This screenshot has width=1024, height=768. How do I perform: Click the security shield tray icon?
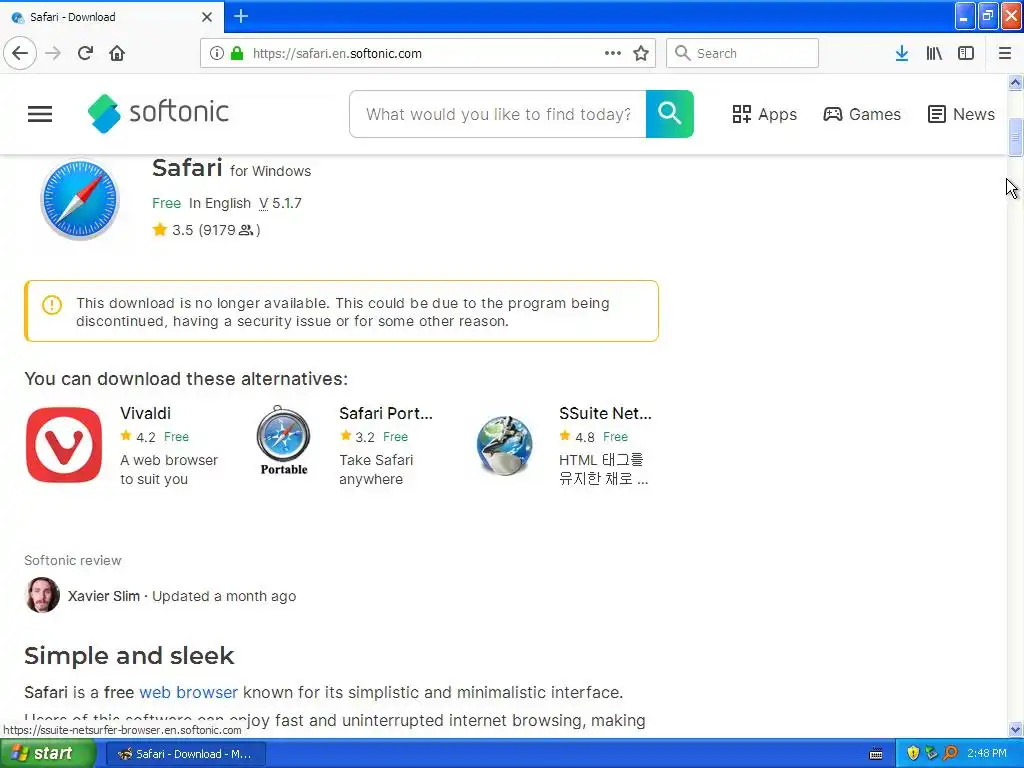click(913, 754)
